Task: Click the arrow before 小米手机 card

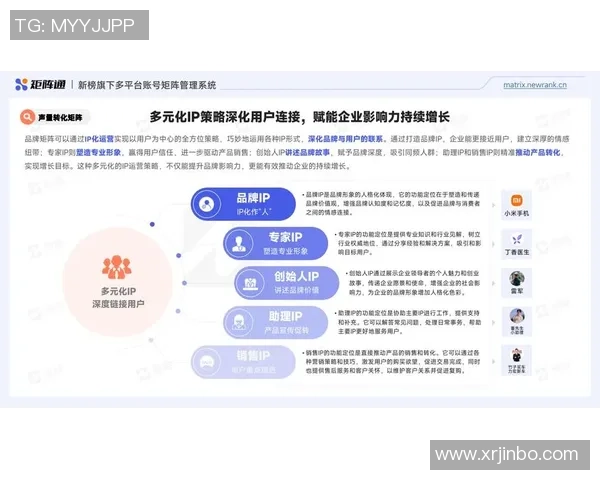Action: tap(493, 205)
